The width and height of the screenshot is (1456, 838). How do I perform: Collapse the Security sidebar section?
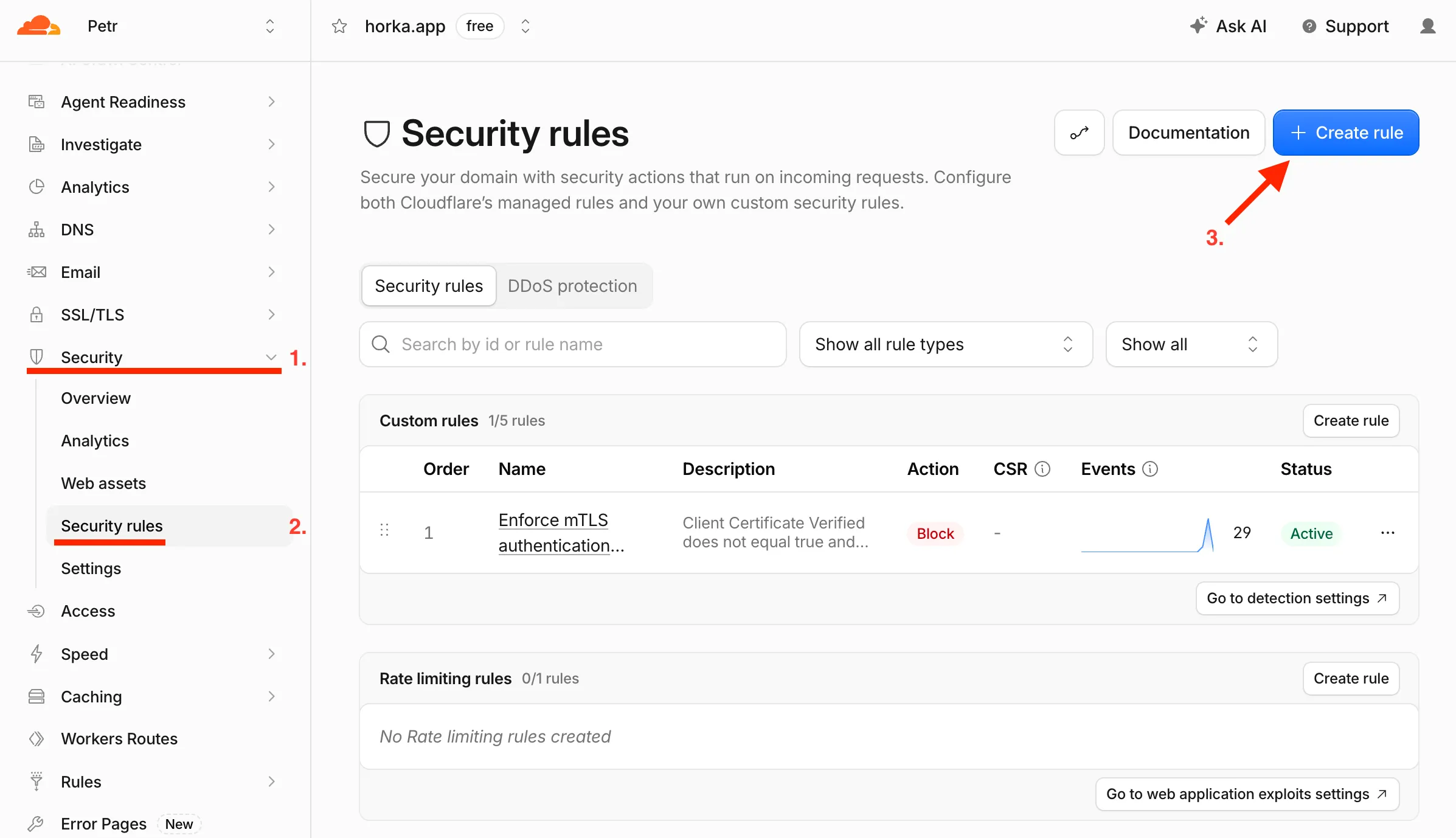pos(271,357)
